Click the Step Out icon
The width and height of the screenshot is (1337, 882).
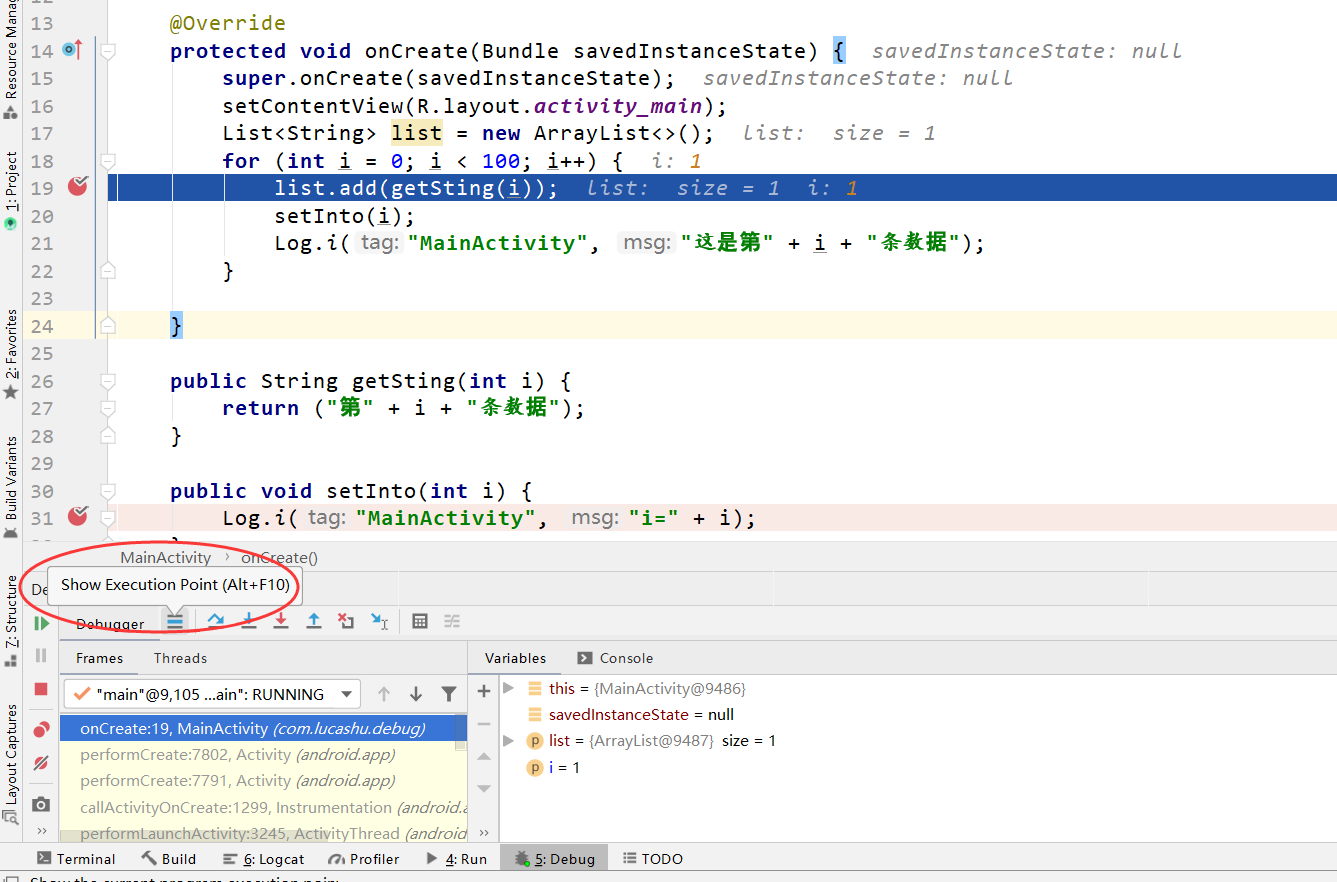click(314, 621)
